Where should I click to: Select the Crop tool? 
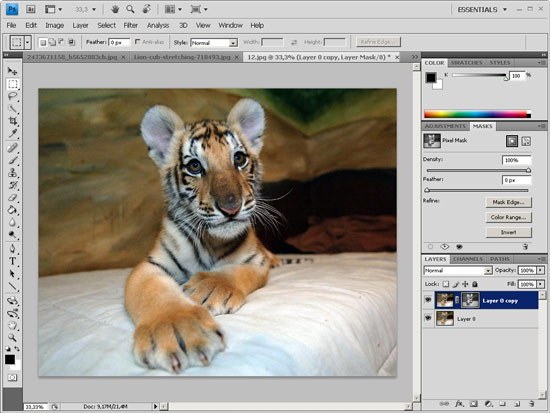coord(12,121)
